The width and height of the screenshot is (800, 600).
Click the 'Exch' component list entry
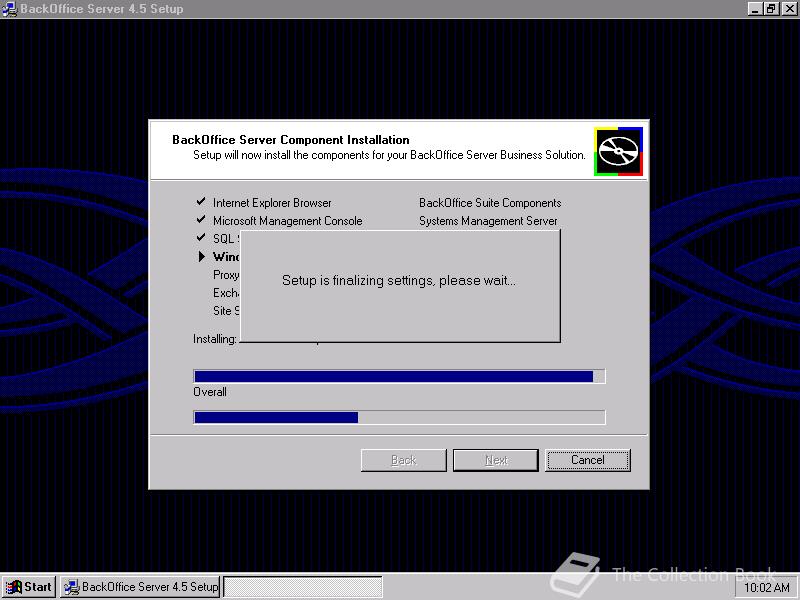226,293
